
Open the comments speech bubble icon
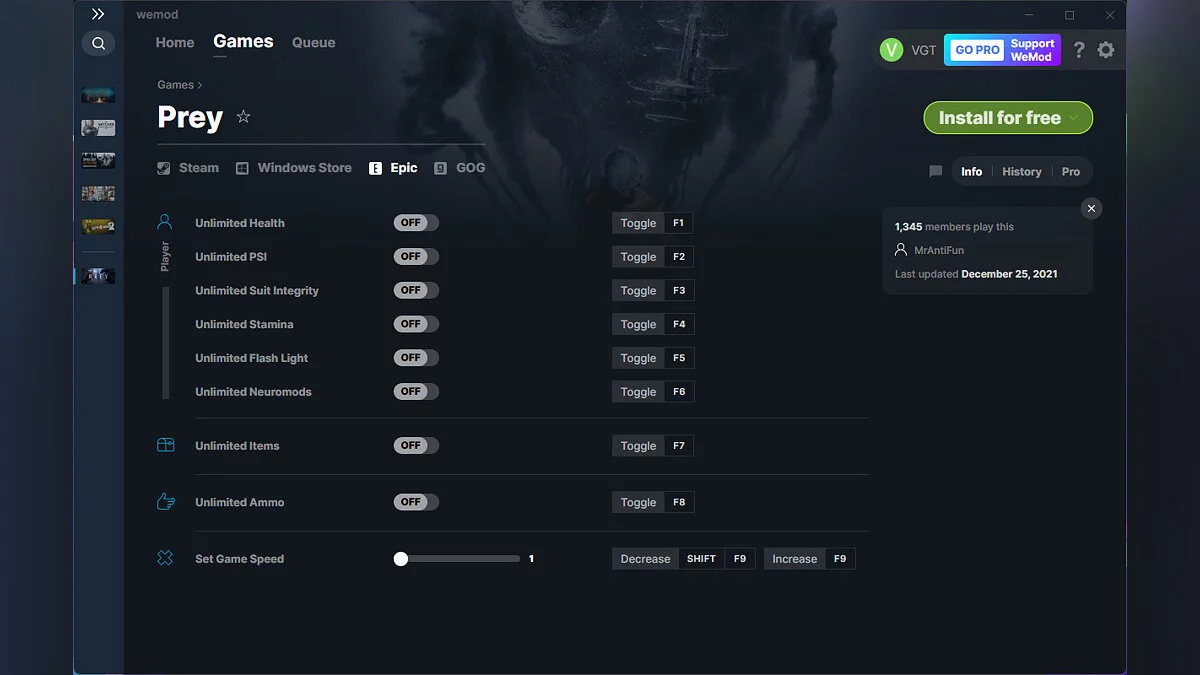point(936,172)
